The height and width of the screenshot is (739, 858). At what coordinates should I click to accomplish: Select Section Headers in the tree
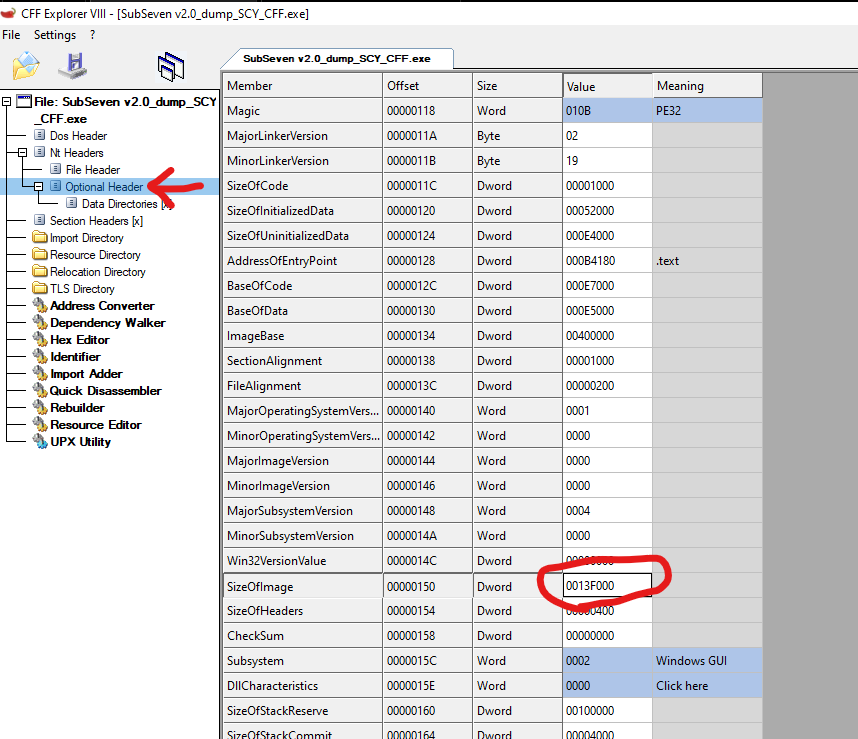(89, 221)
